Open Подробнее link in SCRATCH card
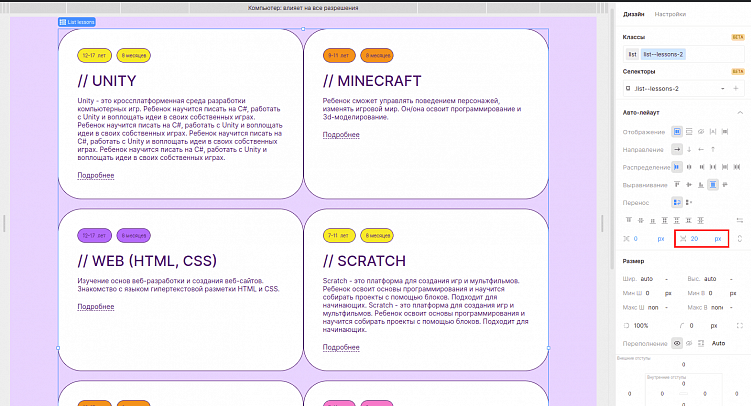Image resolution: width=751 pixels, height=406 pixels. (341, 348)
